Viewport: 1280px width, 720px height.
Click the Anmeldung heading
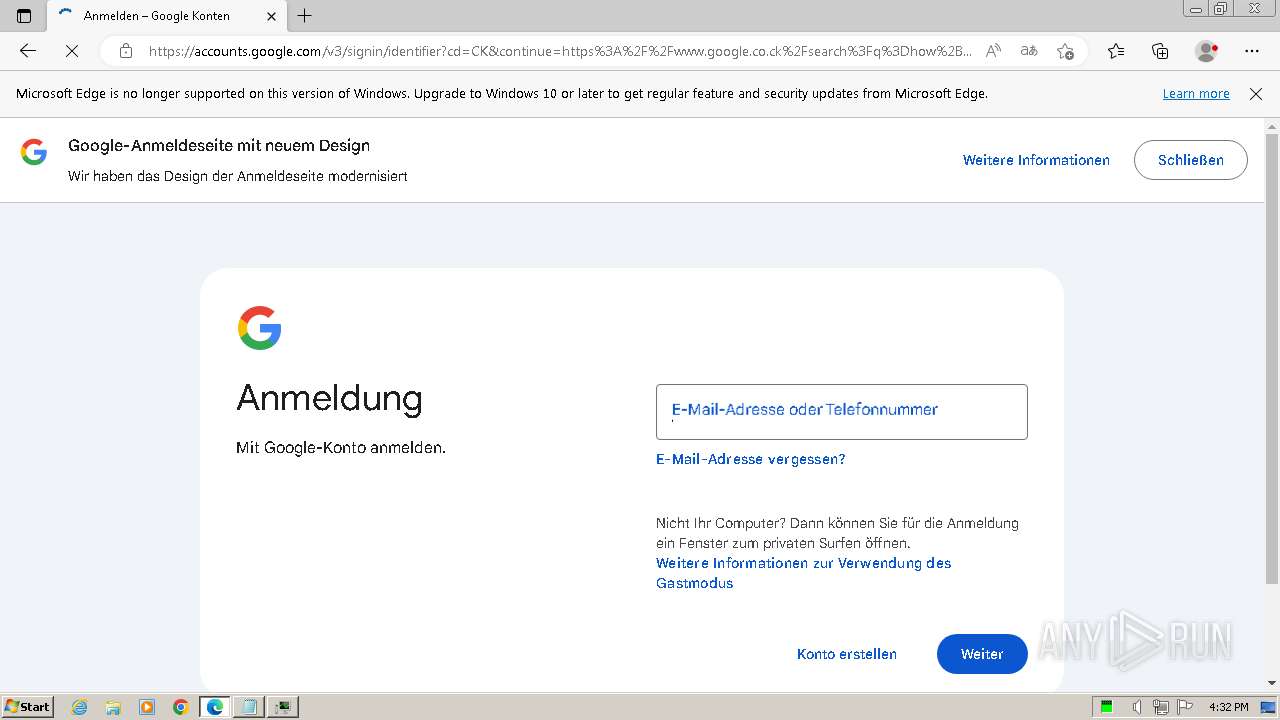click(x=329, y=398)
